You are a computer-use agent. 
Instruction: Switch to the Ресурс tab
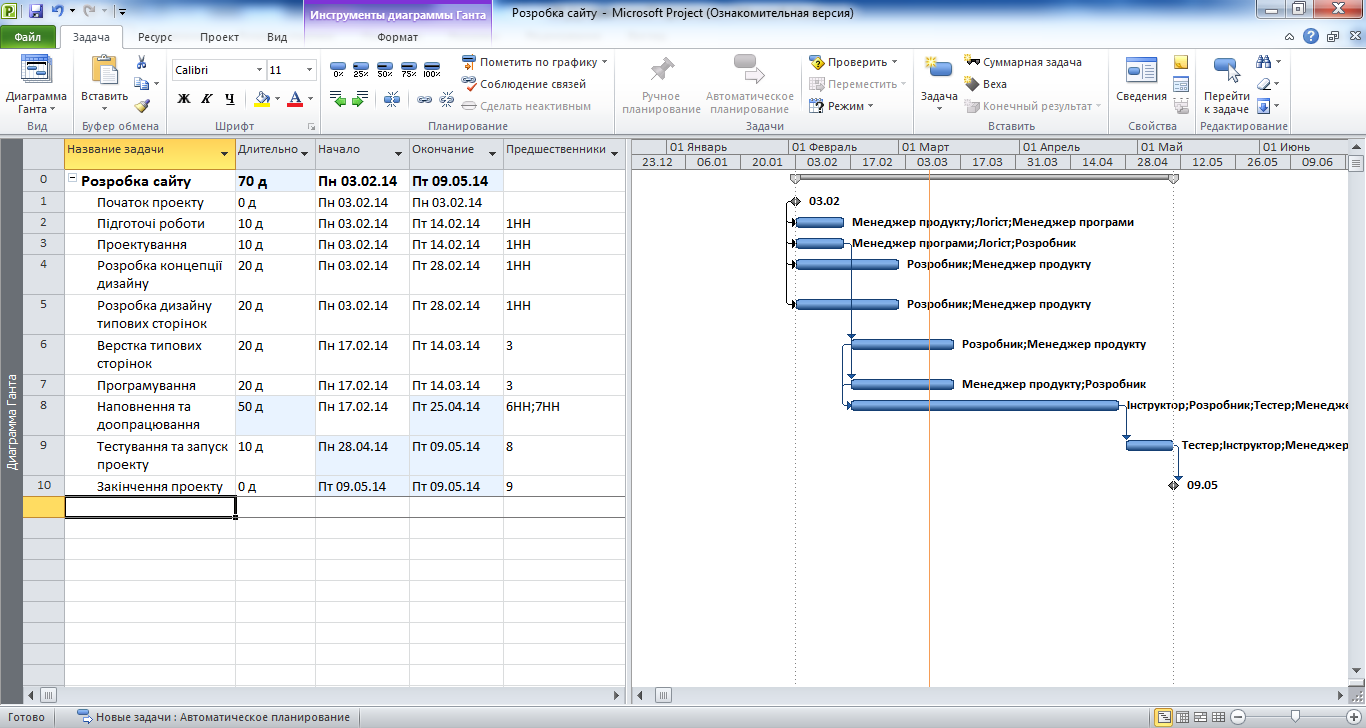click(155, 37)
